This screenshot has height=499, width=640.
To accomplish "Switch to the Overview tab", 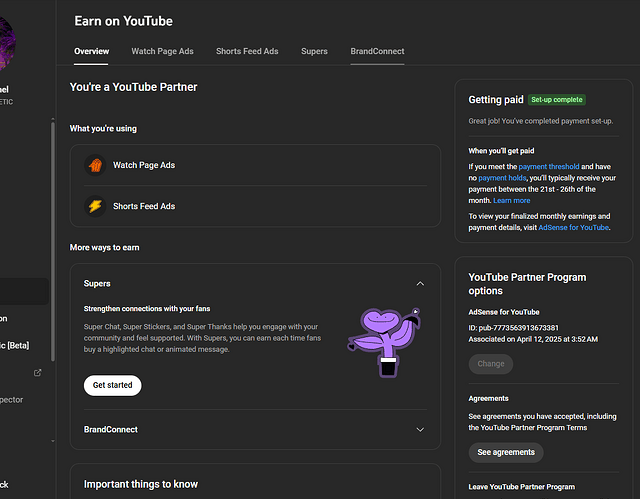I will click(91, 51).
